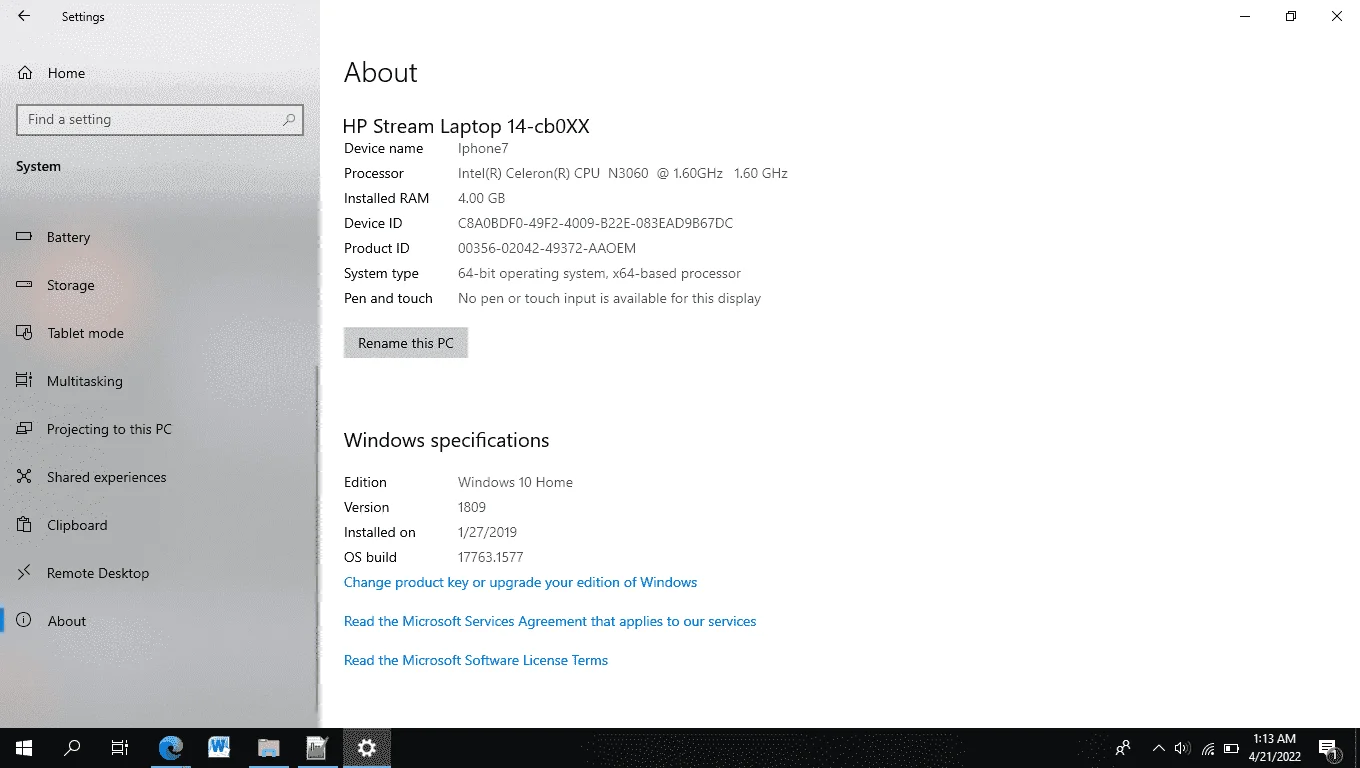Open the Microsoft Services Agreement link
Screen dimensions: 1360x768
pos(550,621)
